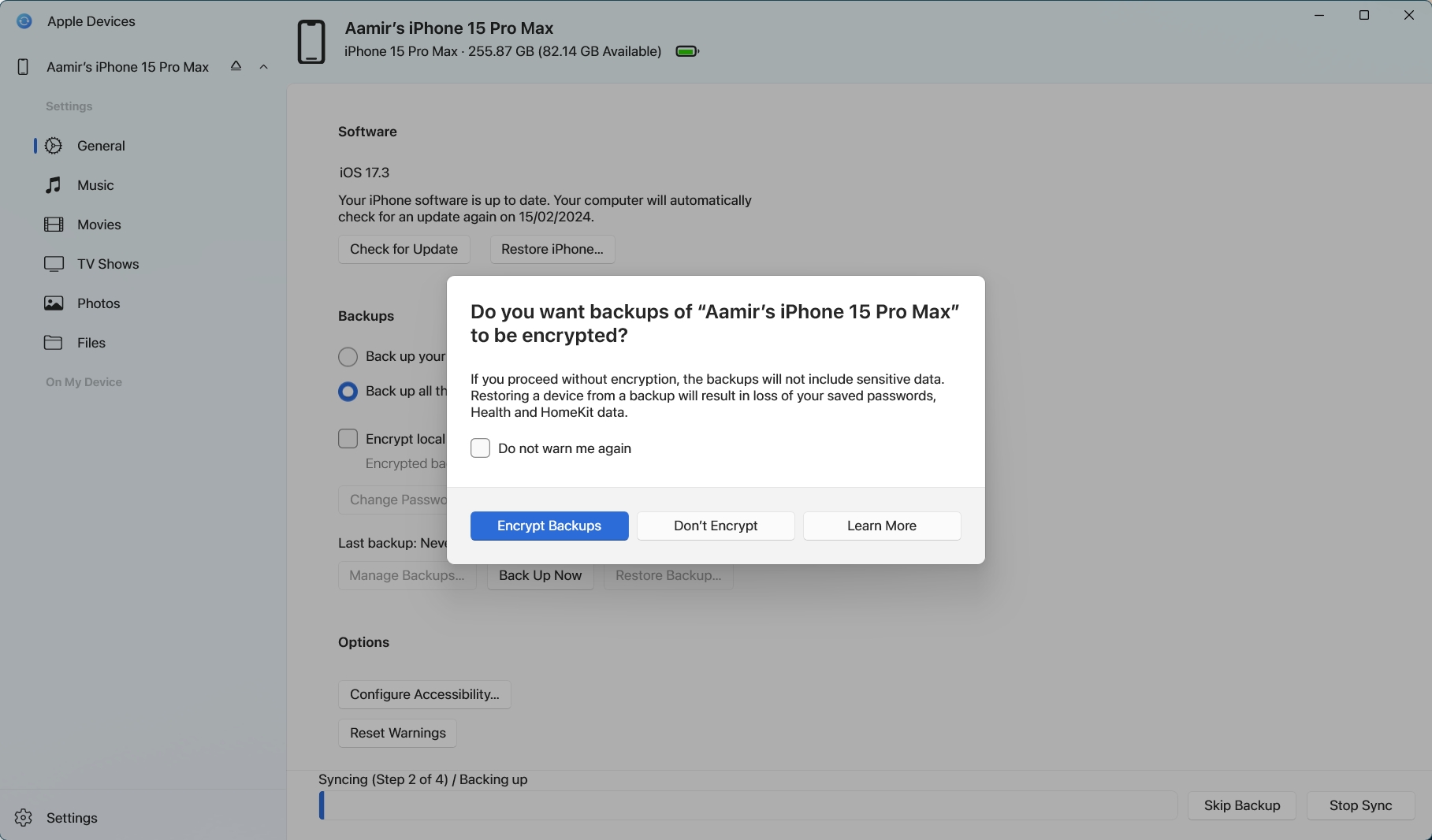The height and width of the screenshot is (840, 1432).
Task: Click the Encrypt Backups button
Action: click(549, 526)
